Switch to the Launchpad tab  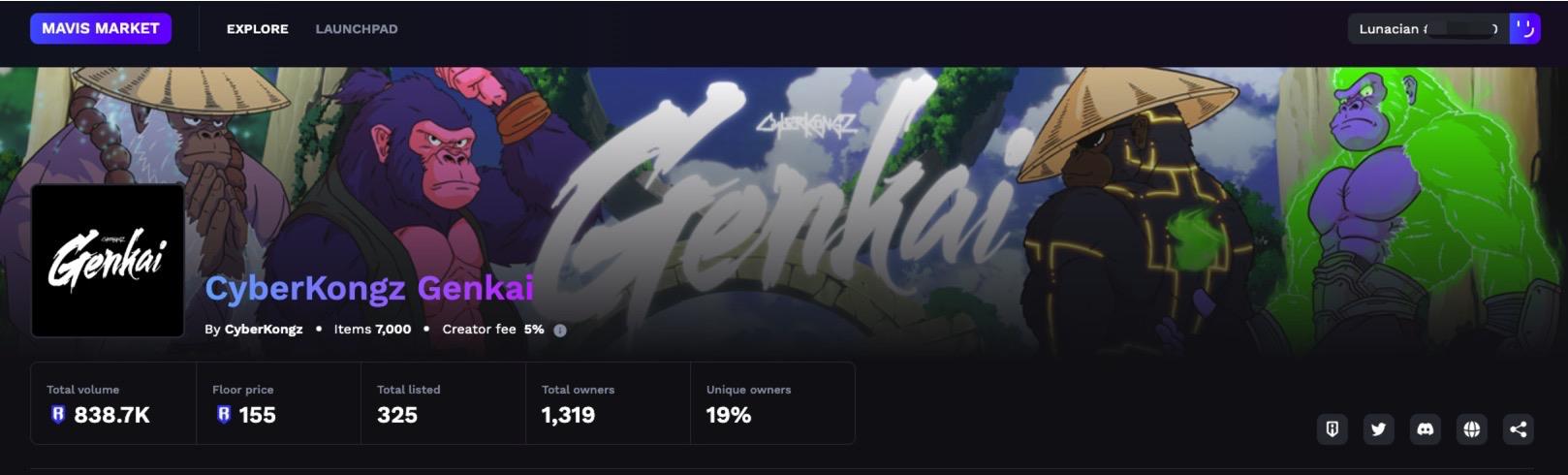click(357, 29)
